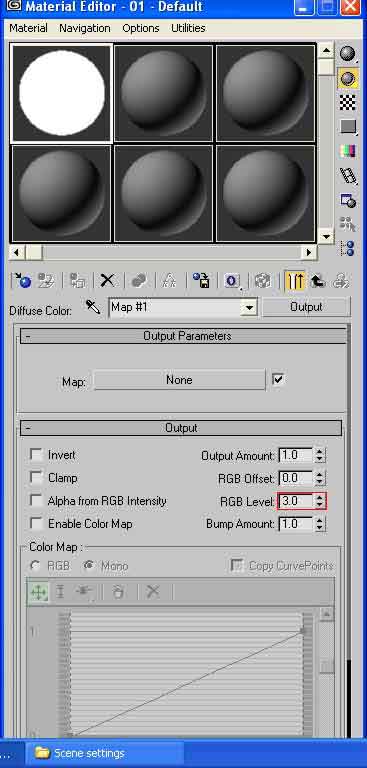The width and height of the screenshot is (367, 768).
Task: Click the Video Color Check icon
Action: click(348, 151)
